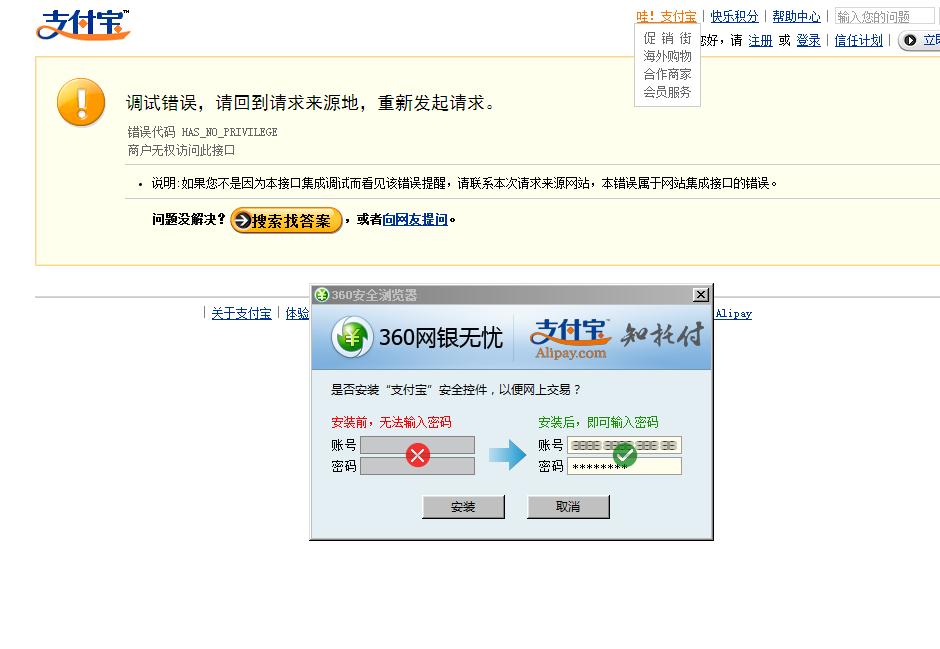Click the blue arrow between before and after
This screenshot has height=649, width=940.
[507, 455]
